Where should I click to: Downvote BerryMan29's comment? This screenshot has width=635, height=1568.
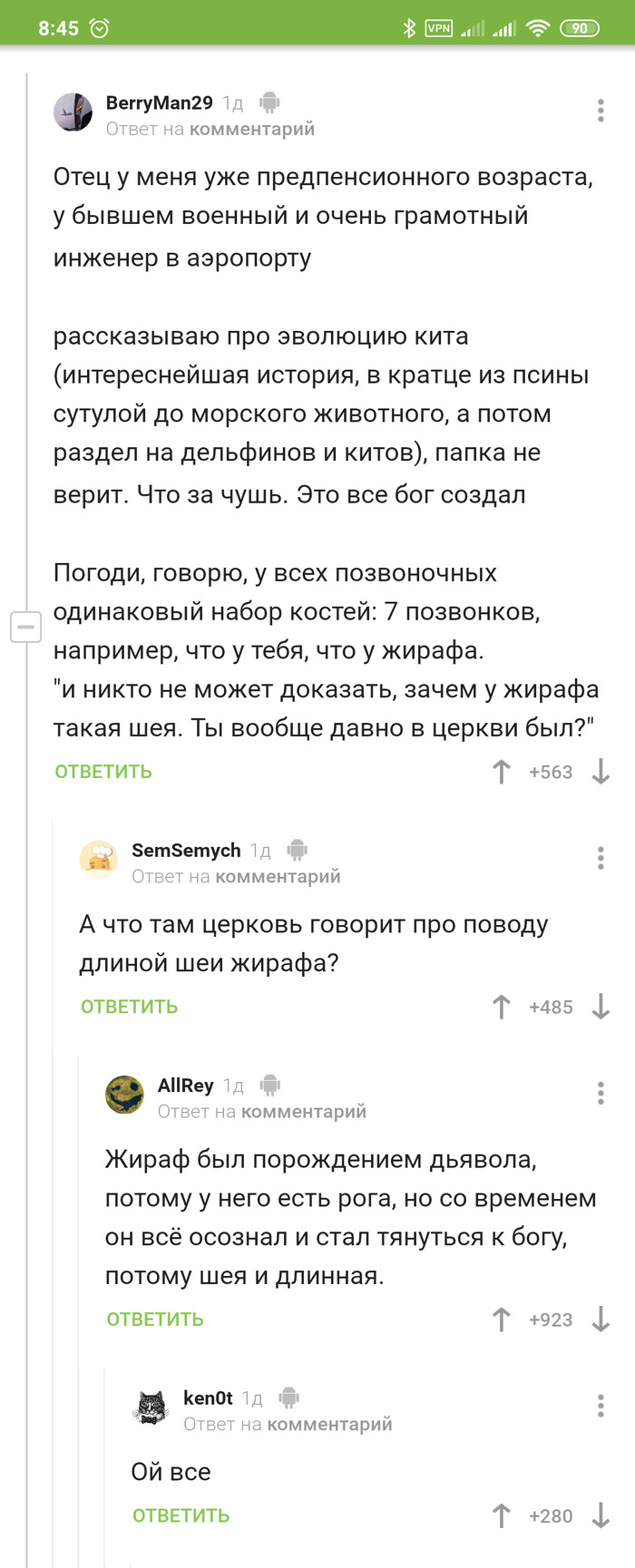pos(601,772)
